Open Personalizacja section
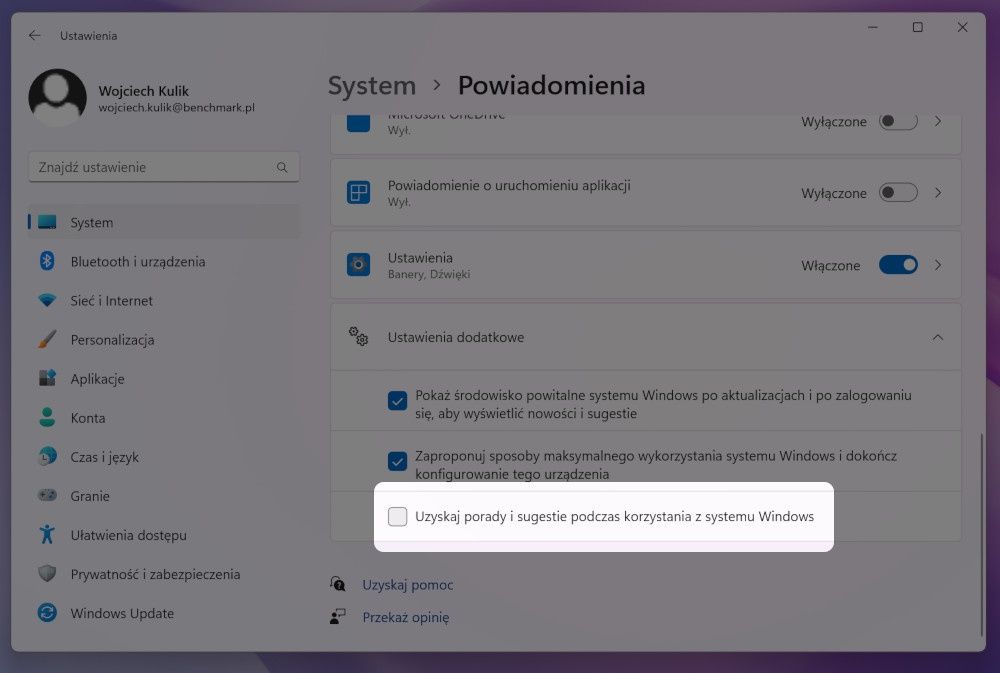 [164, 339]
